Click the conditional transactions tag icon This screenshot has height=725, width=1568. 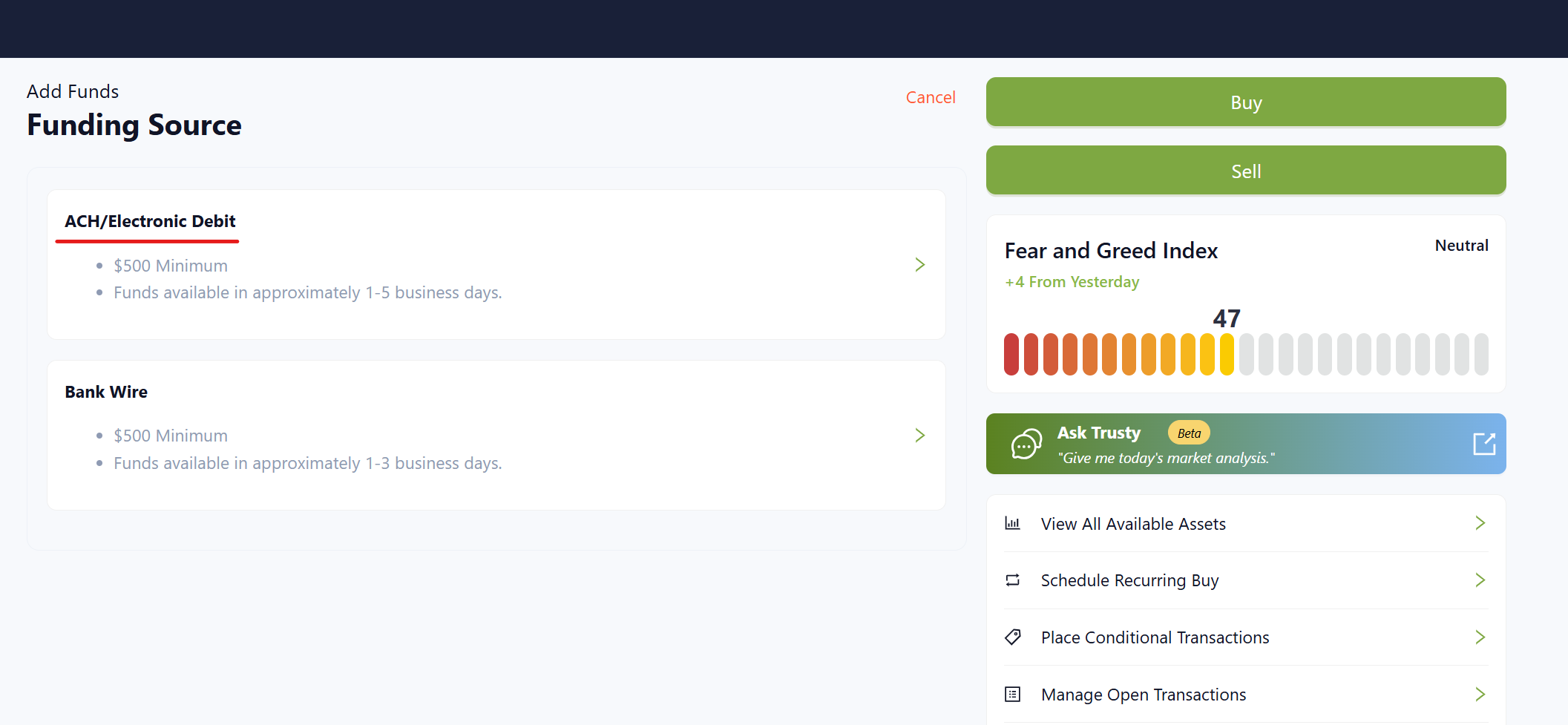point(1012,637)
